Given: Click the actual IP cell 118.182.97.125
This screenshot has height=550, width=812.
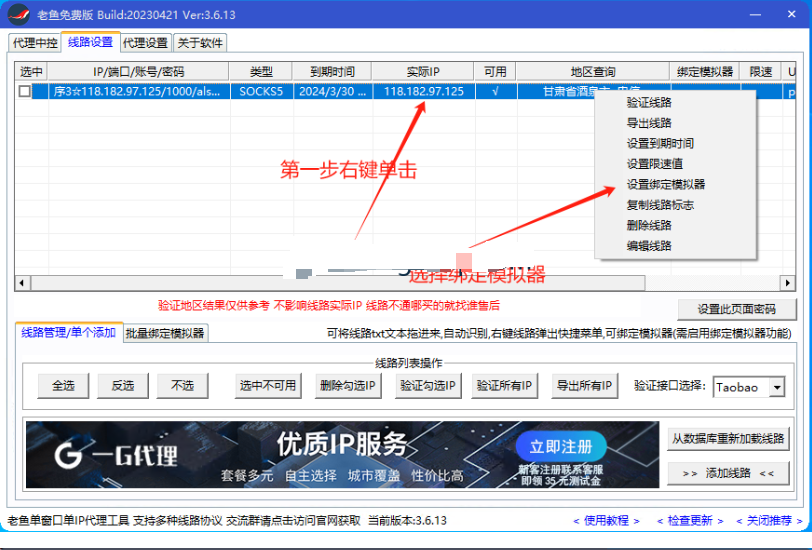Looking at the screenshot, I should pyautogui.click(x=424, y=92).
